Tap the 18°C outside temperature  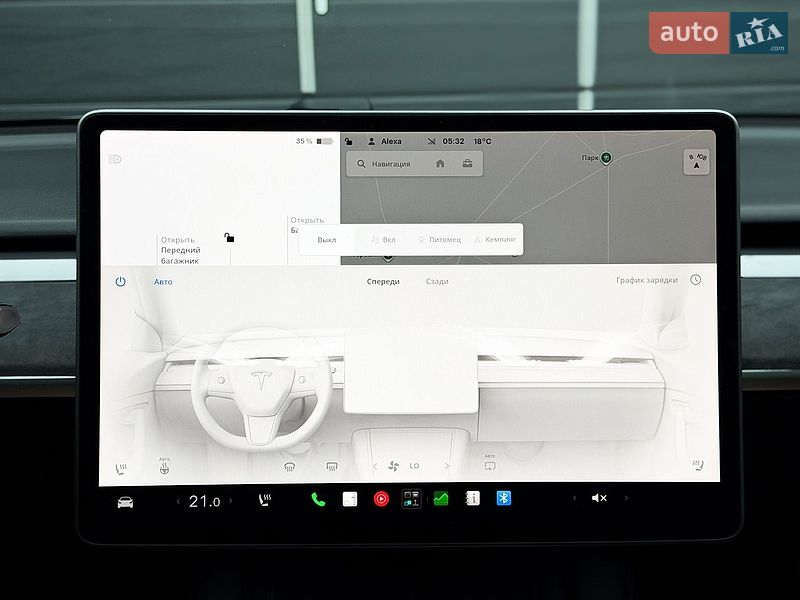coord(482,141)
